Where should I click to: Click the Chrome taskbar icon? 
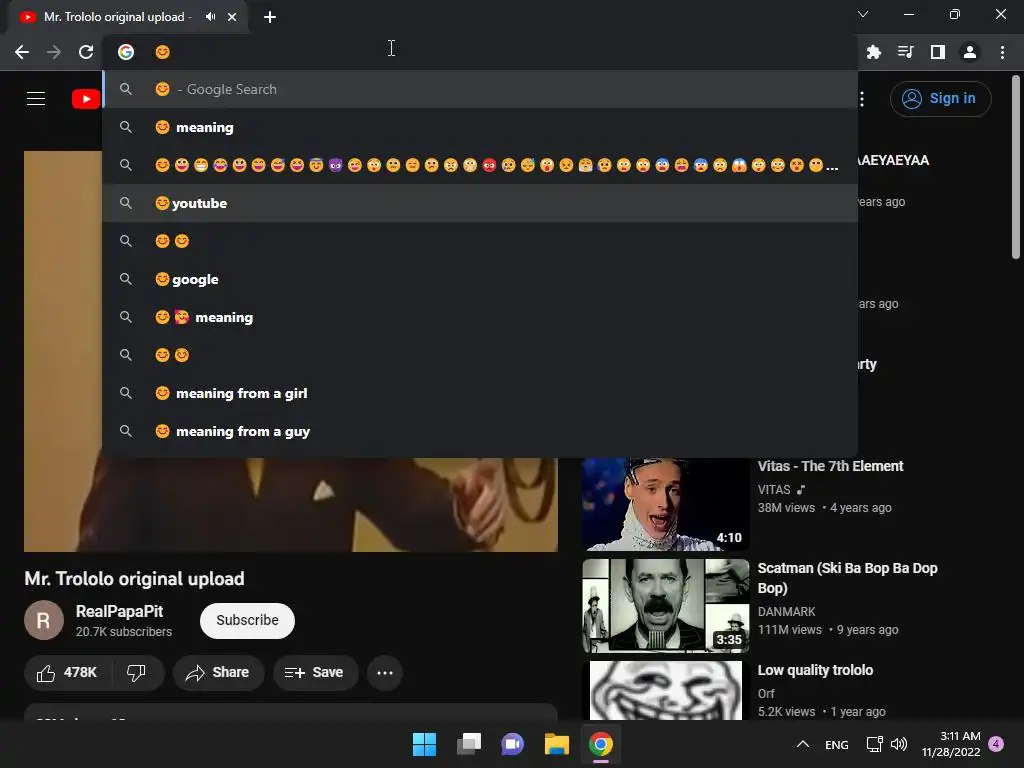coord(601,744)
